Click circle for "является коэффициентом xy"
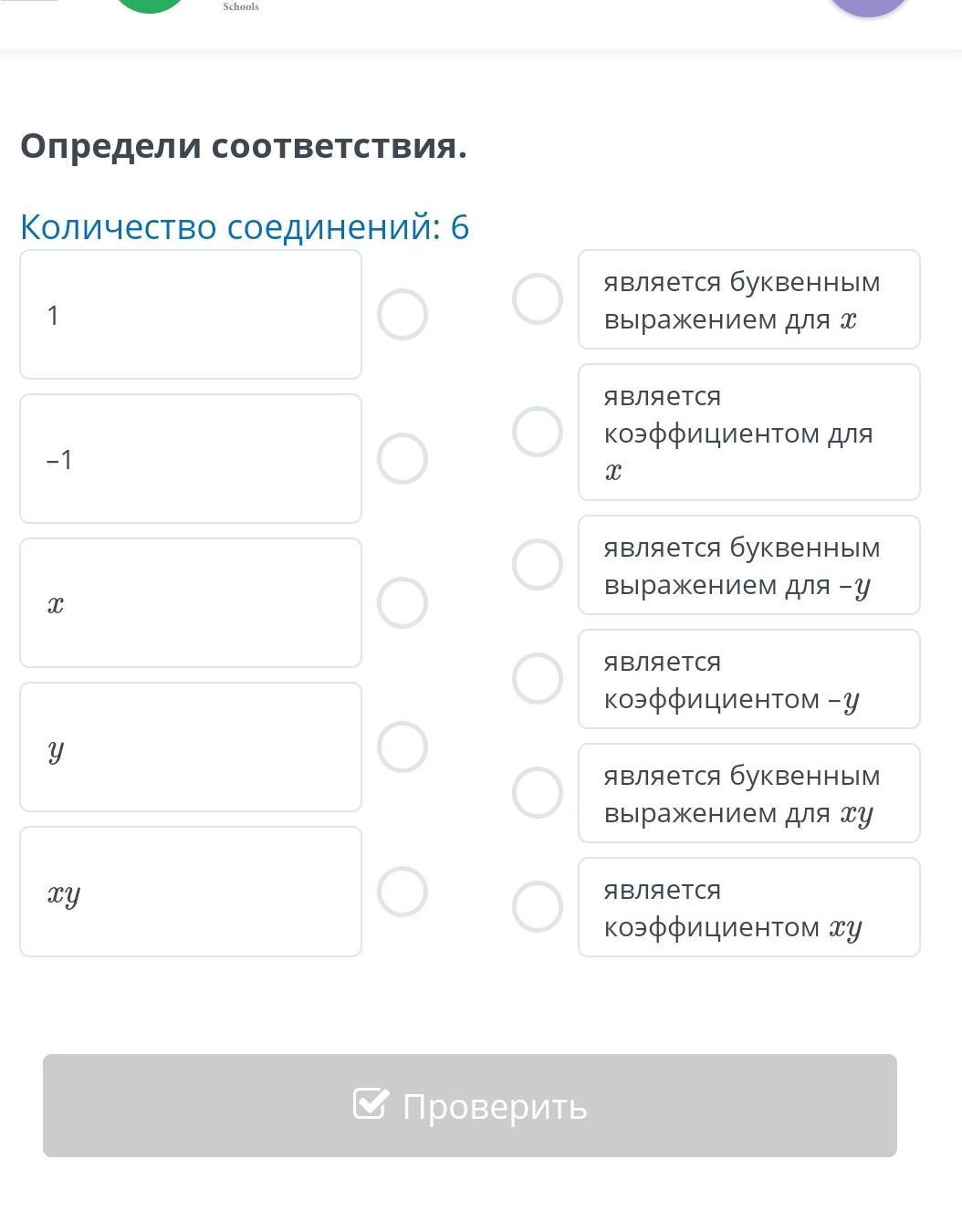The image size is (962, 1232). coord(538,906)
